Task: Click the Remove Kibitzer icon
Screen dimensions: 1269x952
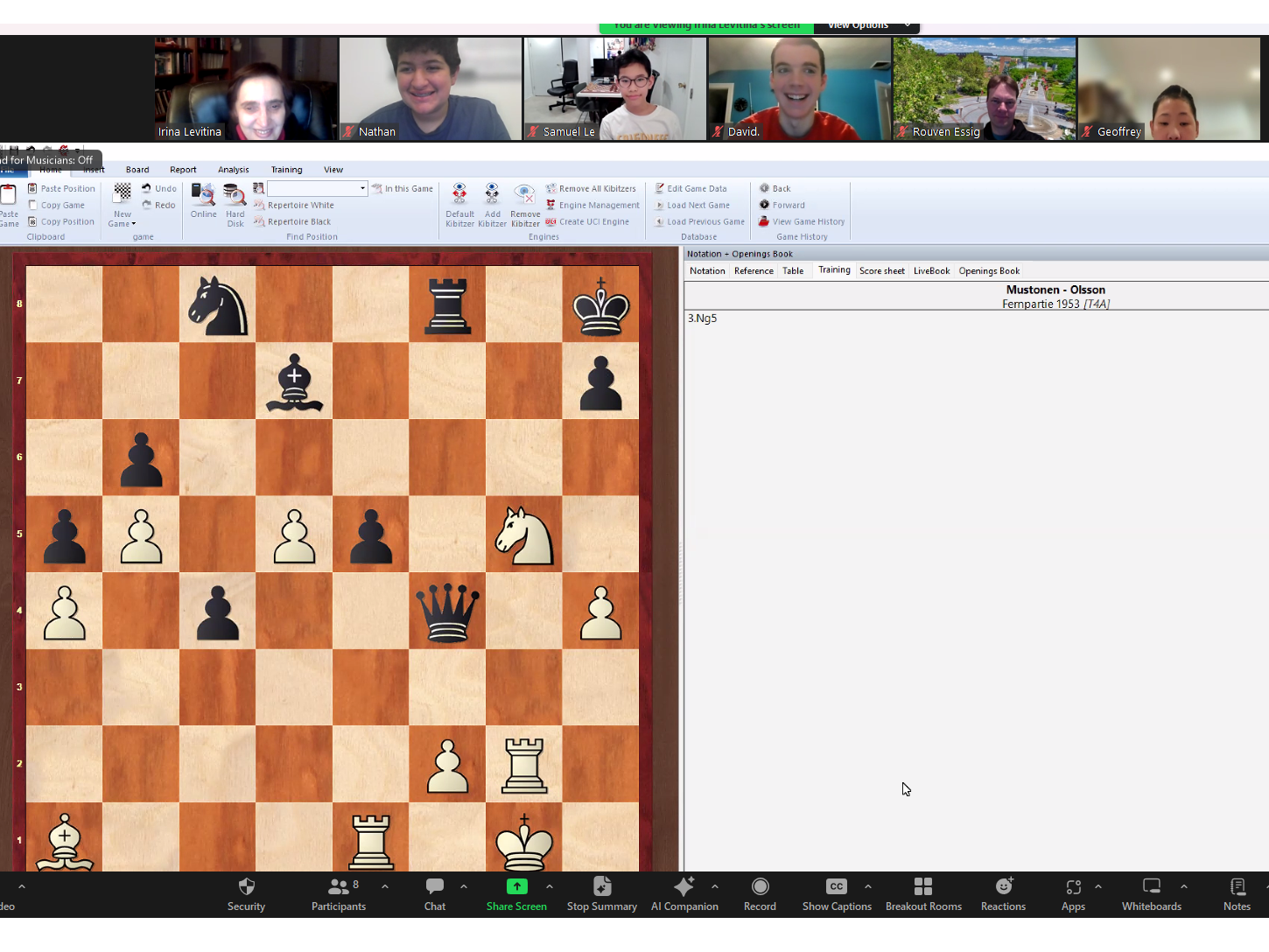Action: click(525, 205)
